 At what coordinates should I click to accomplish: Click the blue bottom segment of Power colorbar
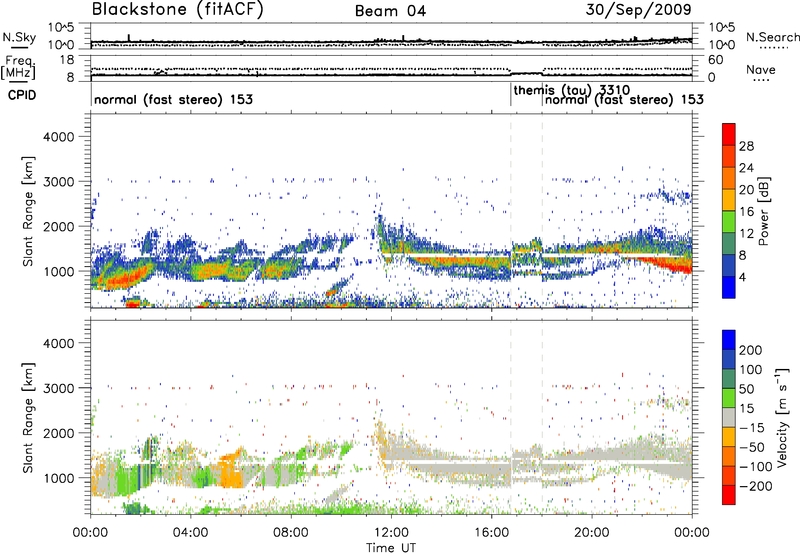pyautogui.click(x=729, y=287)
